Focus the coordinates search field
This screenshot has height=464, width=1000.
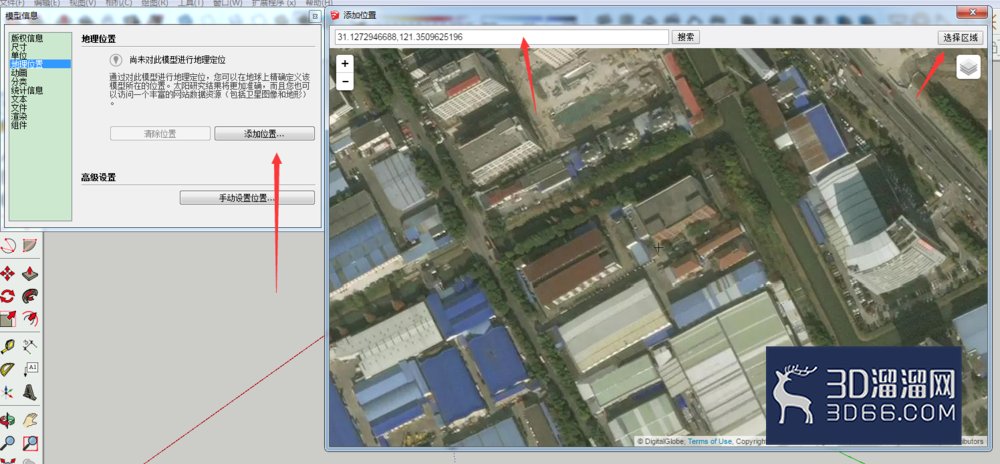click(501, 37)
